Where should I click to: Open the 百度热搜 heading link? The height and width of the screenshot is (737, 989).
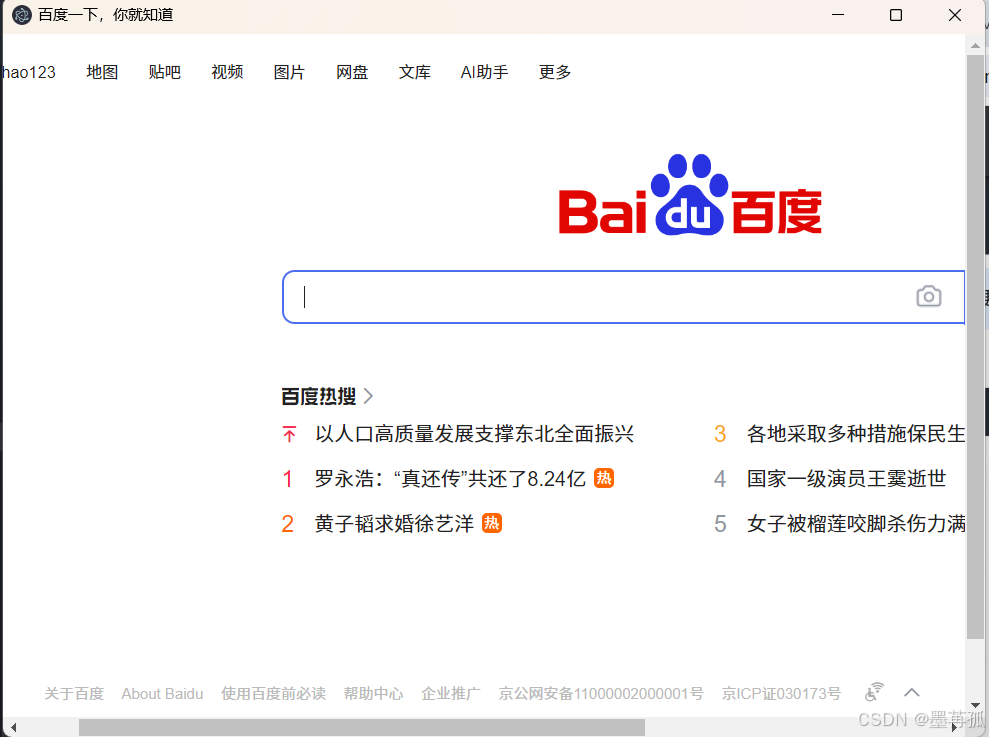pos(319,396)
